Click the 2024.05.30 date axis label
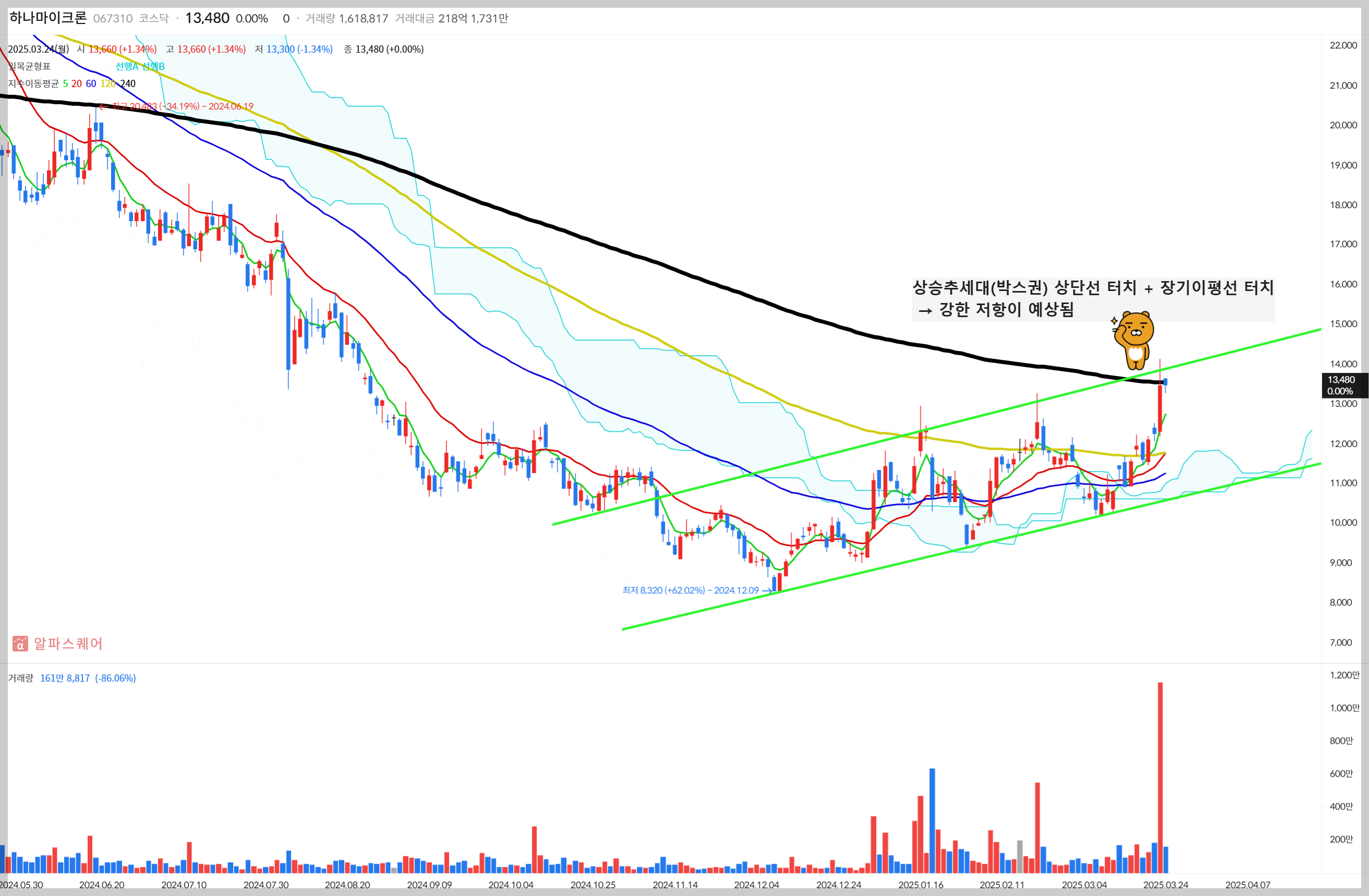 click(x=21, y=885)
